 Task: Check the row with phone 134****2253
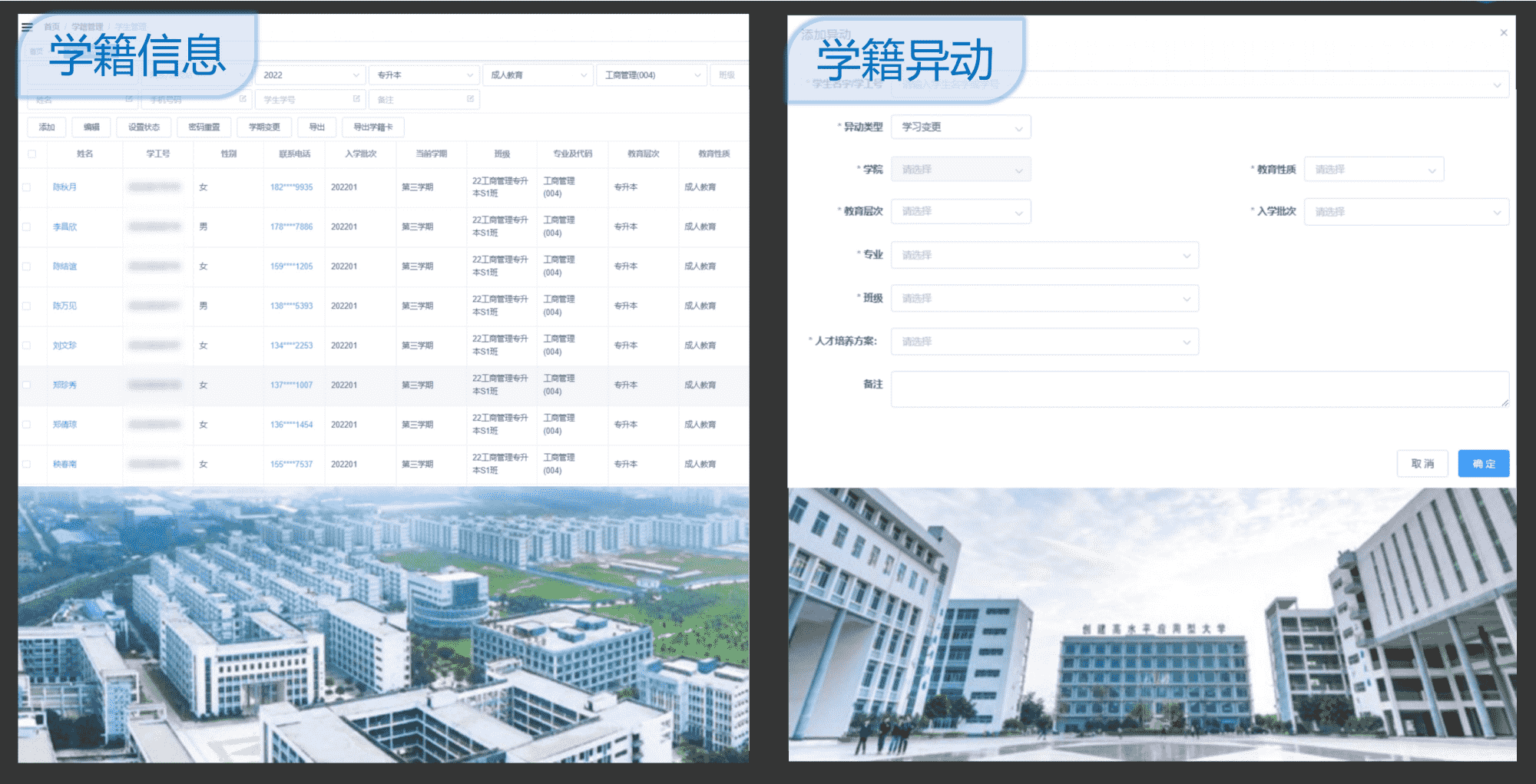[27, 346]
